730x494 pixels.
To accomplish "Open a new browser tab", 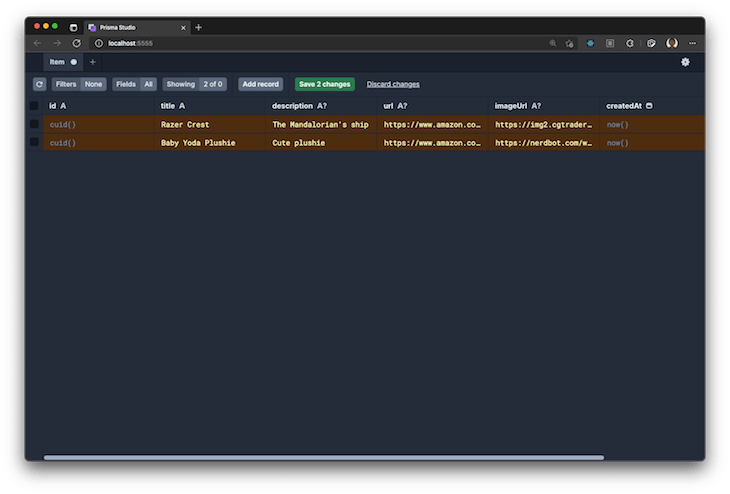I will [x=199, y=27].
